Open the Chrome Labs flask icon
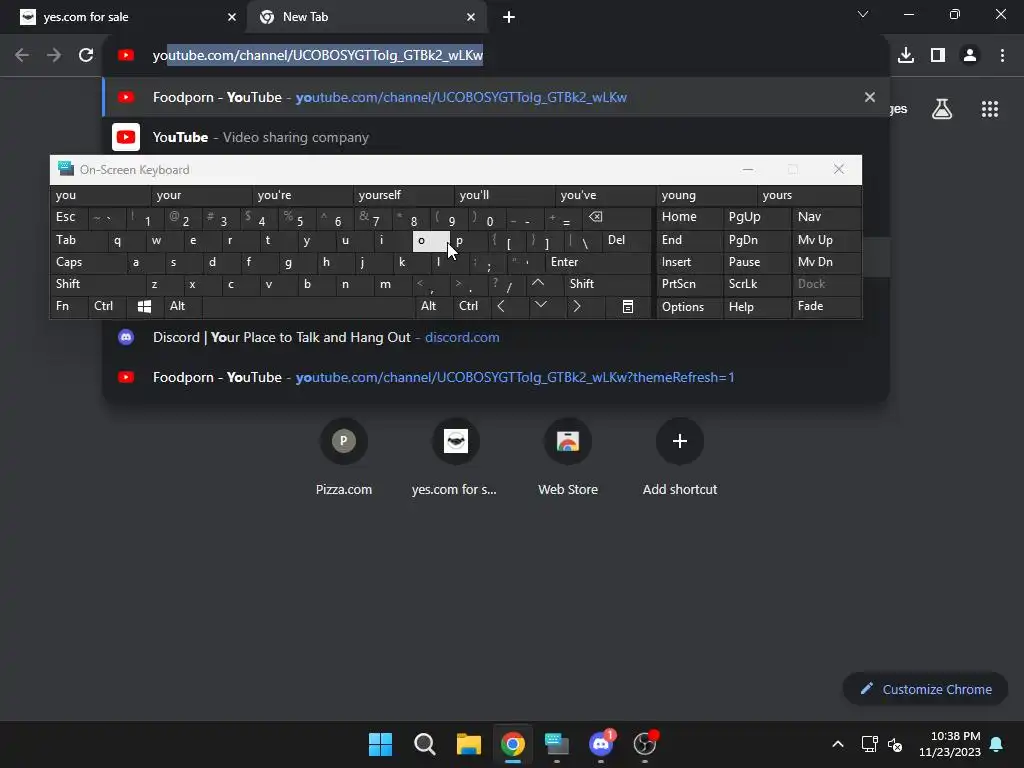 point(942,109)
